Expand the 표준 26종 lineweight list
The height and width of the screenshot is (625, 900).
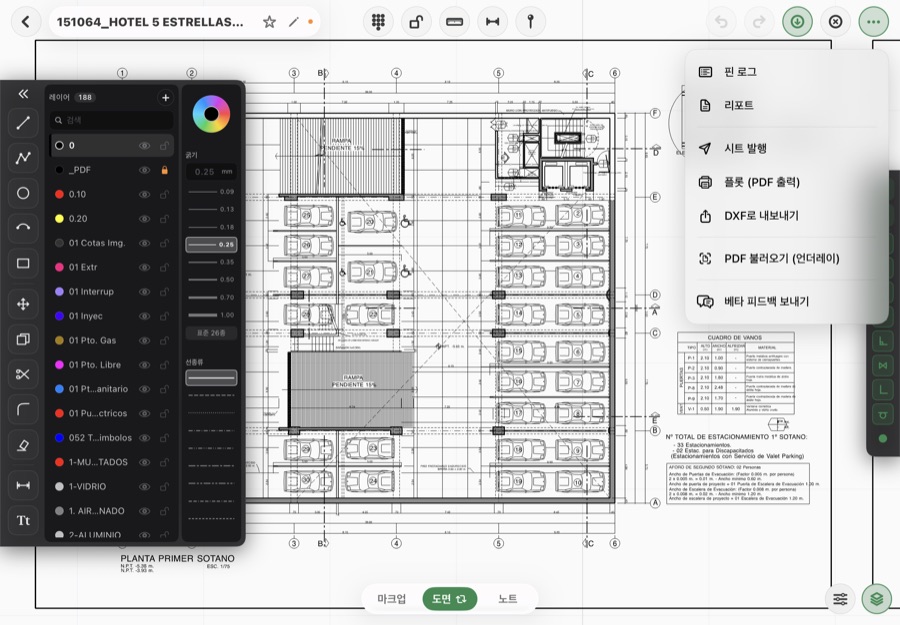click(211, 333)
